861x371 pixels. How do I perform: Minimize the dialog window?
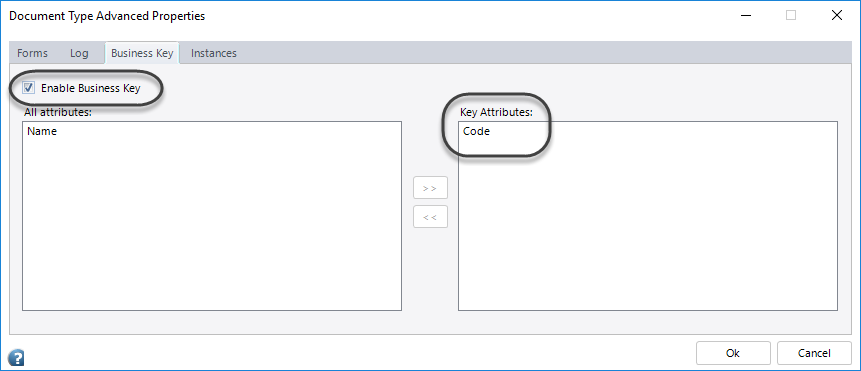pyautogui.click(x=745, y=15)
